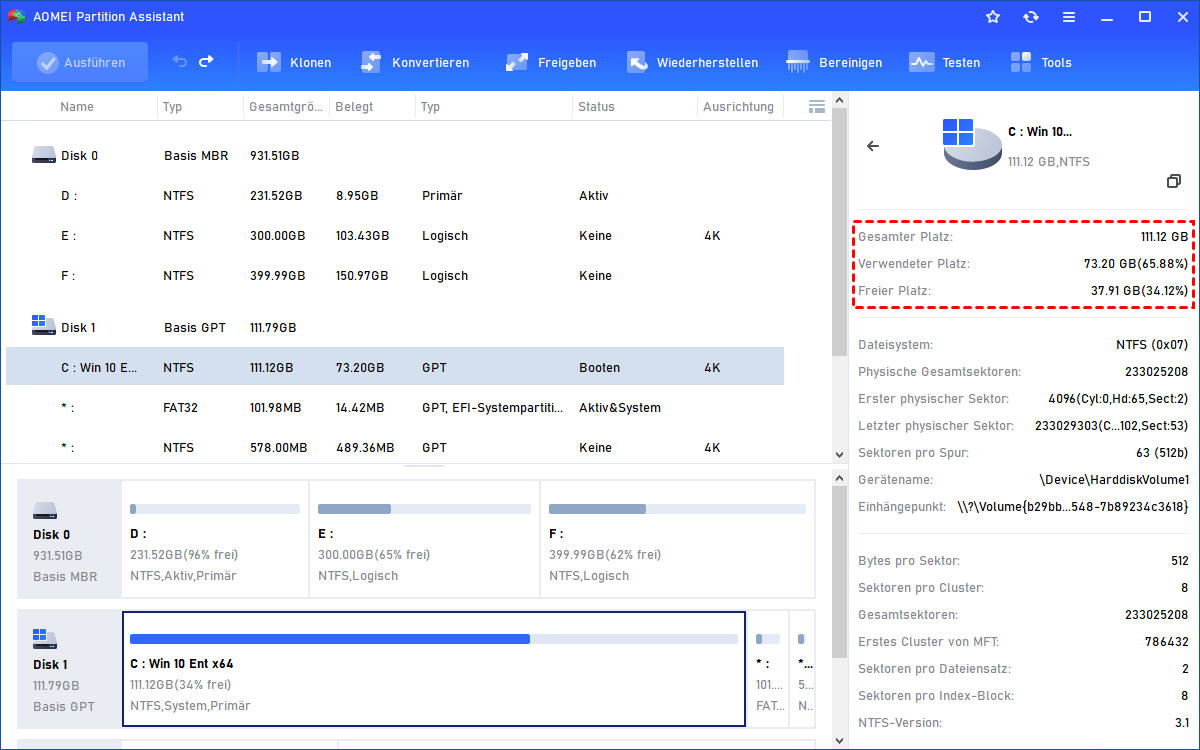
Task: Click the Basis GPT type of Disk 1
Action: (195, 328)
